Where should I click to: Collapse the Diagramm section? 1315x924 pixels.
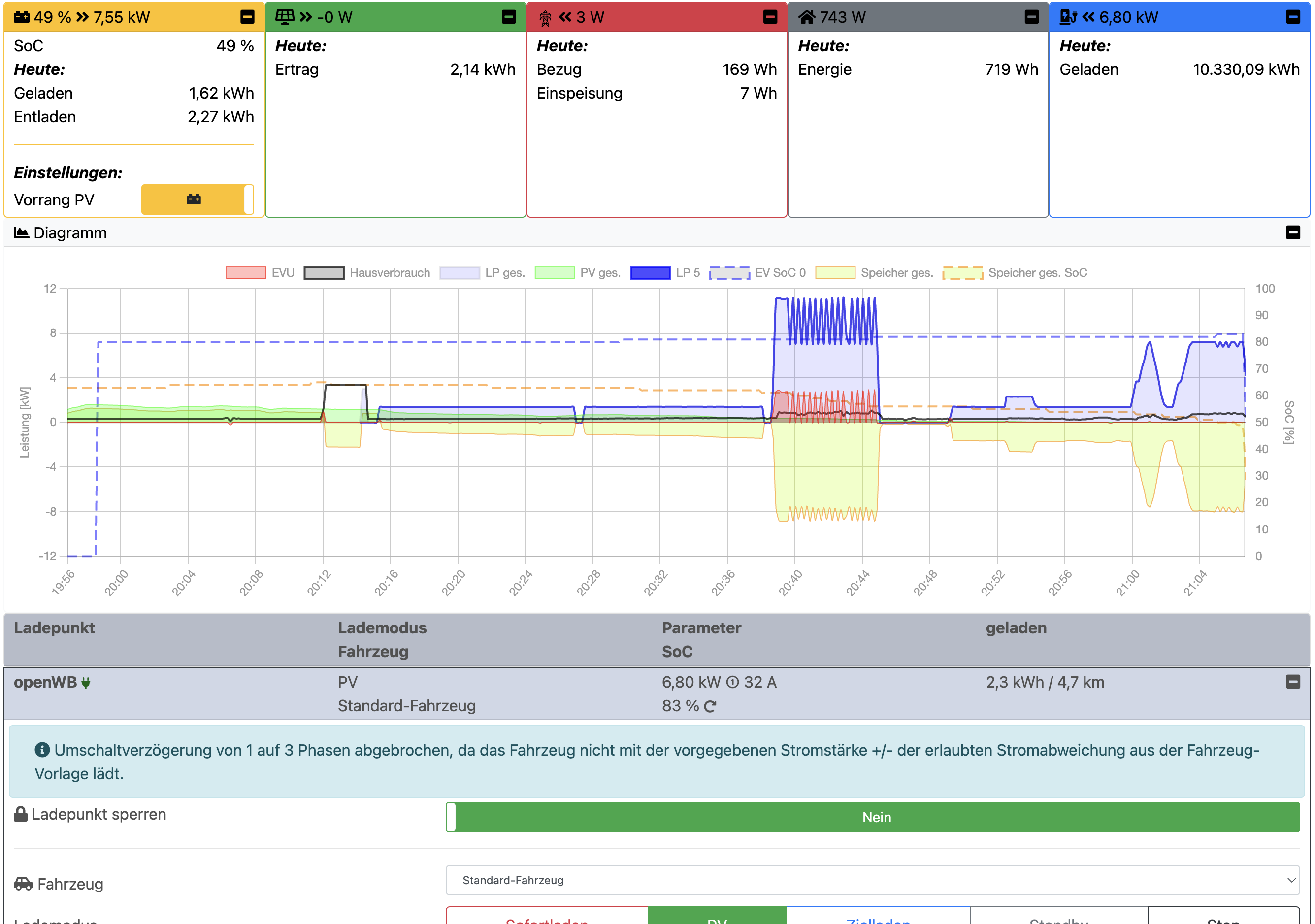[x=1293, y=232]
